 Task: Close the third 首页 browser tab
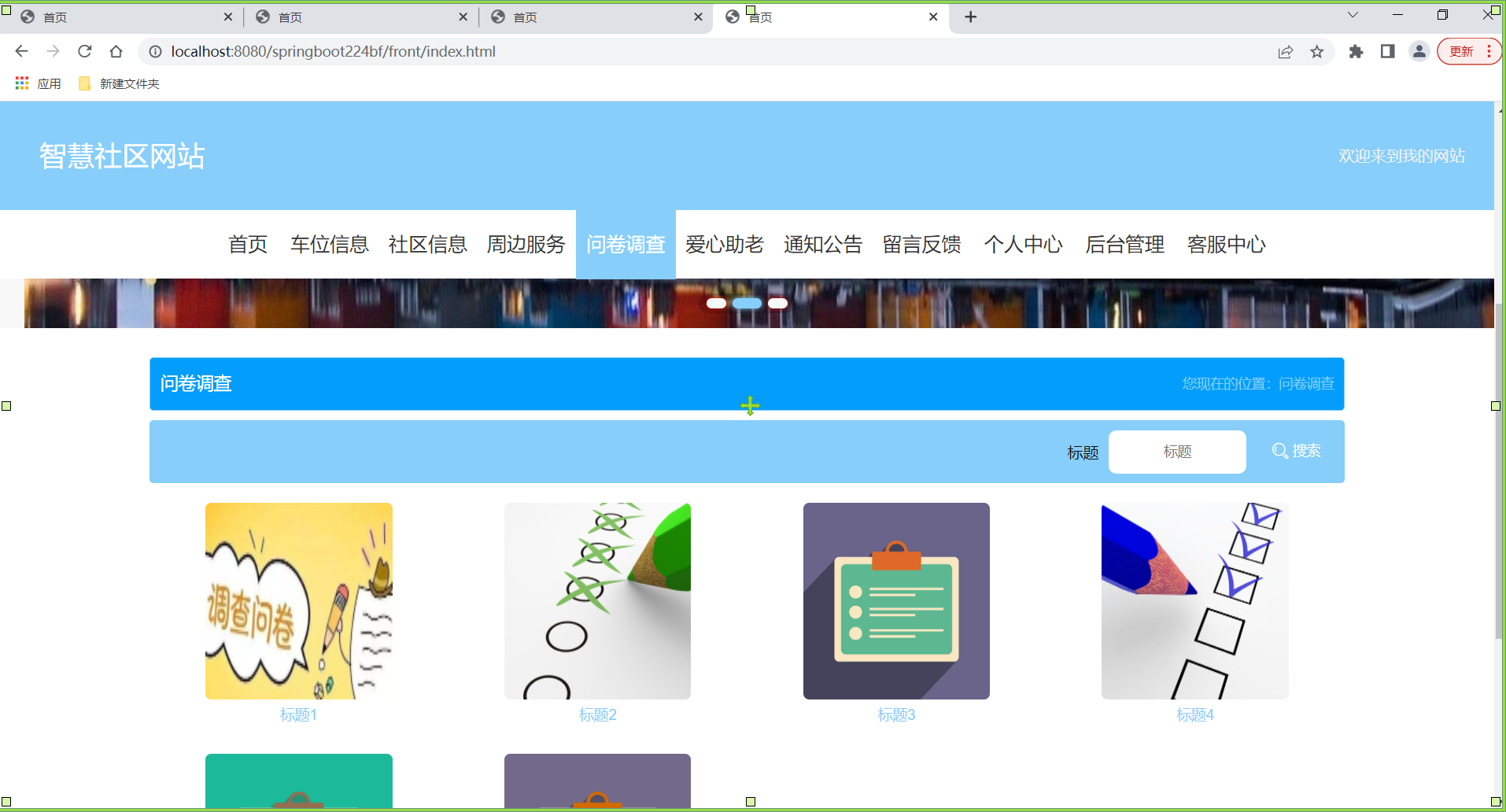coord(698,17)
